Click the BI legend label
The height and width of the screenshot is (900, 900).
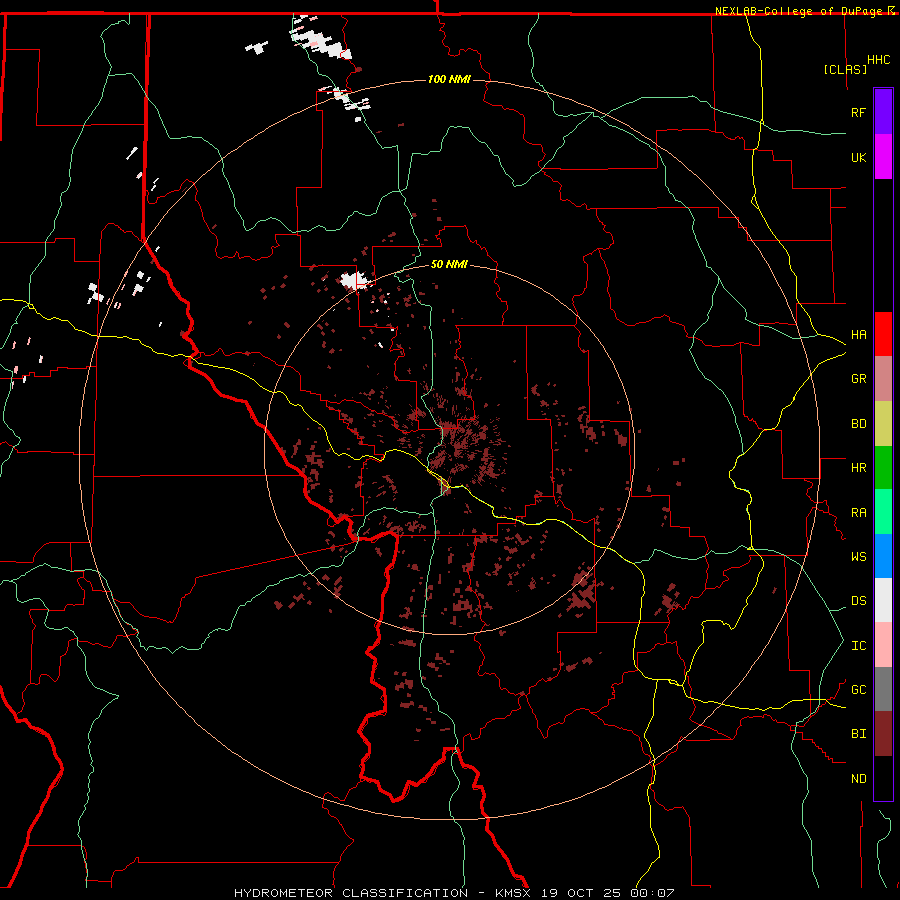pyautogui.click(x=858, y=734)
